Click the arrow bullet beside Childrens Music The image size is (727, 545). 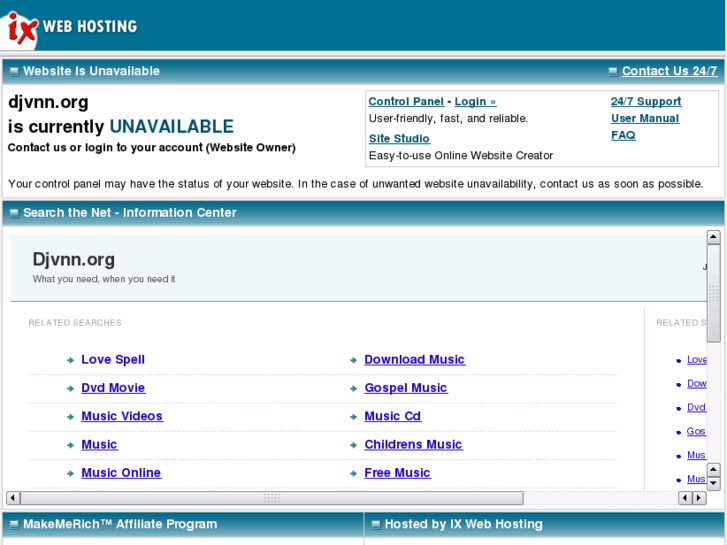(353, 445)
